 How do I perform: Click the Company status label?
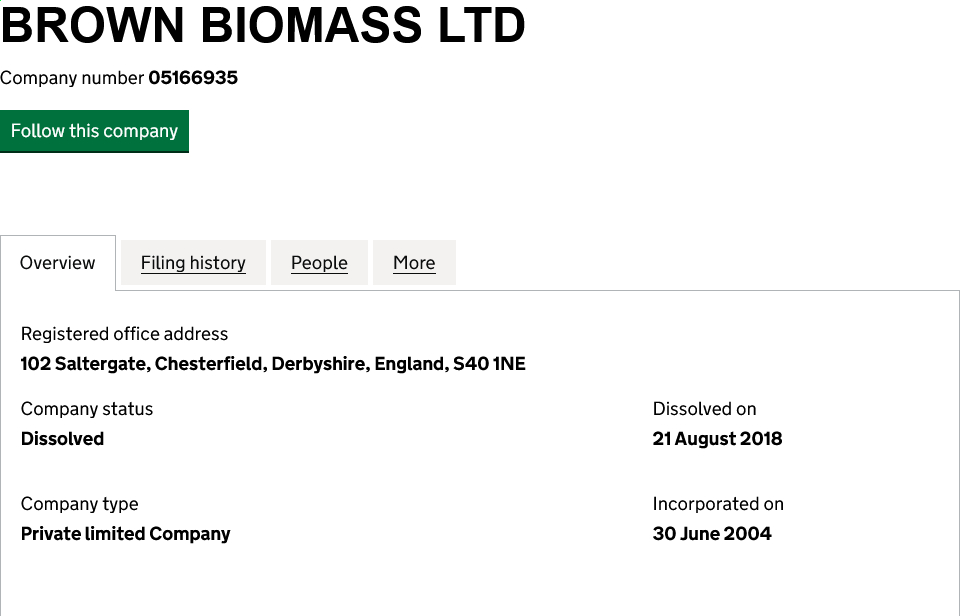(x=87, y=409)
